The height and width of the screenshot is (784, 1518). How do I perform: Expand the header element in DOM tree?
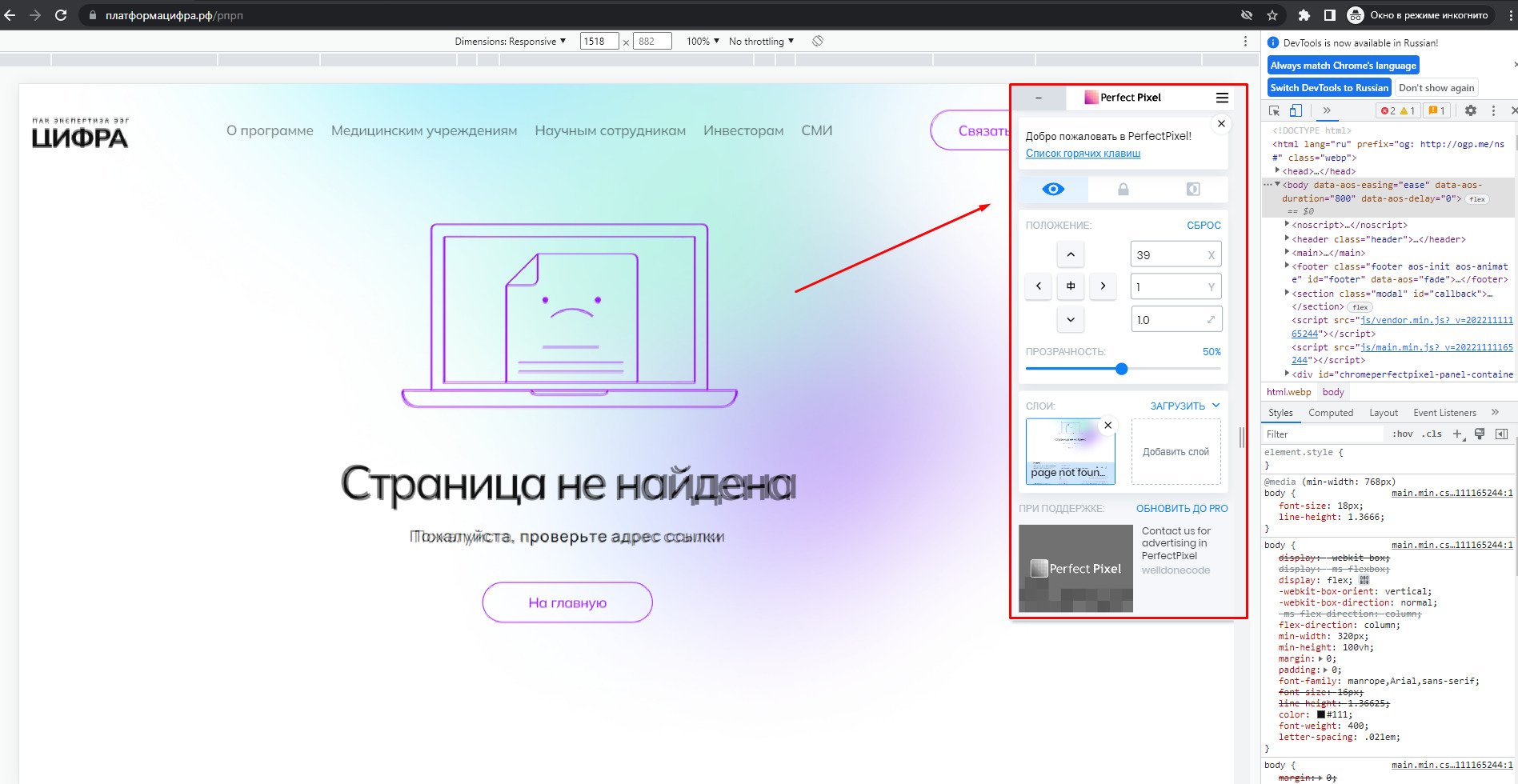tap(1287, 238)
